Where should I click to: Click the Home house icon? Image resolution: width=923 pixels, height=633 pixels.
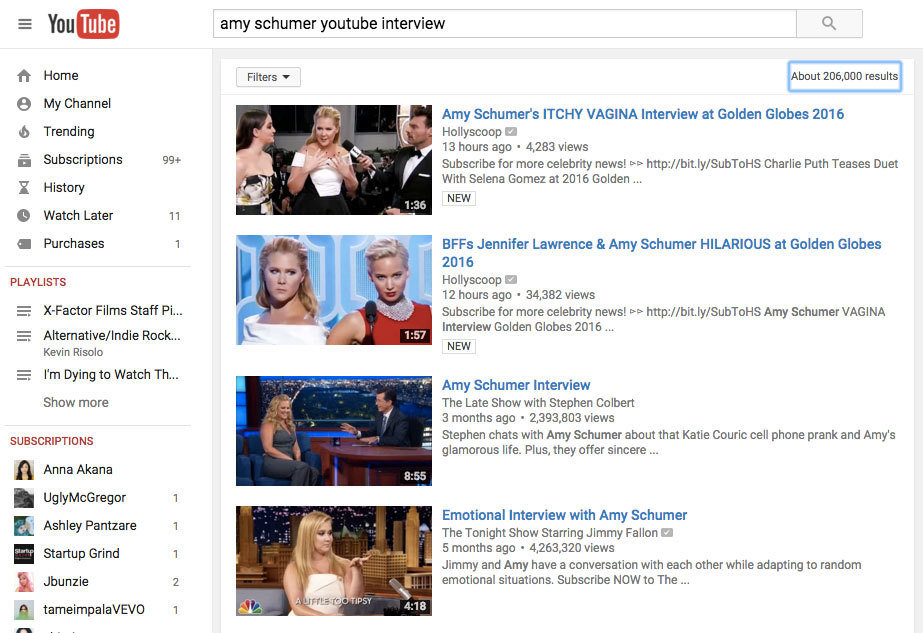click(24, 76)
